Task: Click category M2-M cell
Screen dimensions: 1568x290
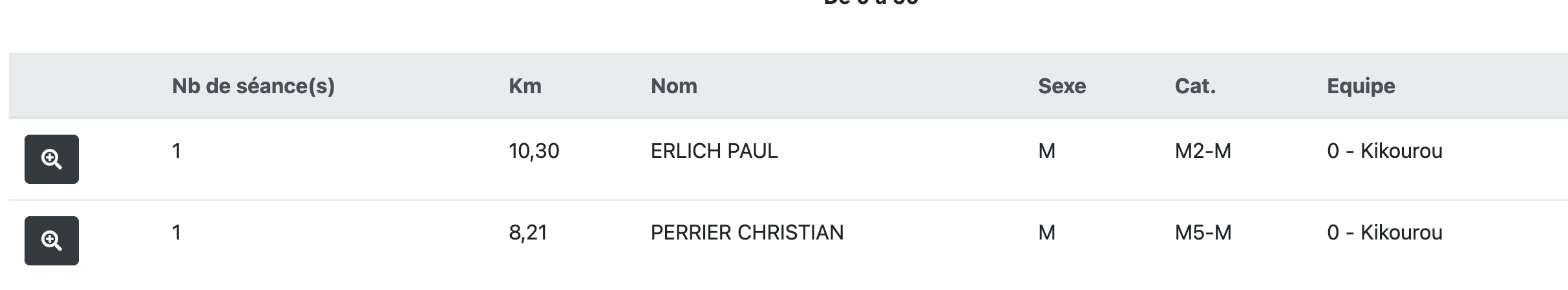Action: [1203, 151]
